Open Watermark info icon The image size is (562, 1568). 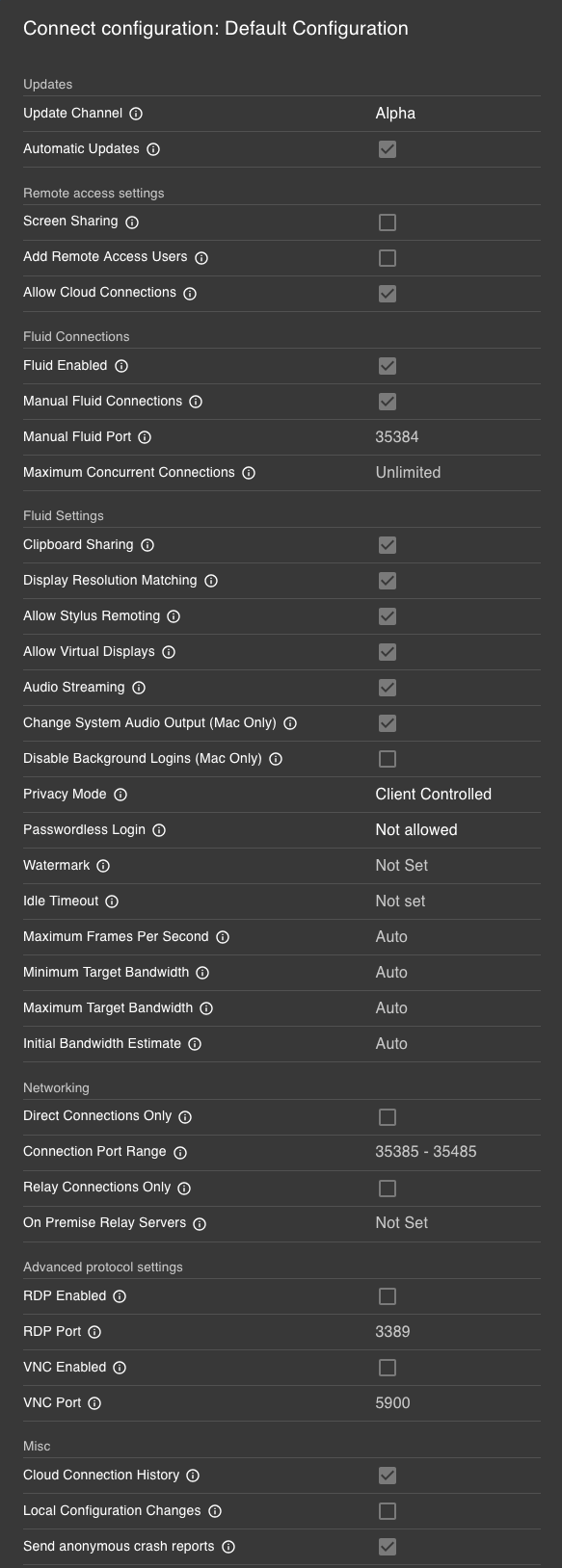point(103,866)
